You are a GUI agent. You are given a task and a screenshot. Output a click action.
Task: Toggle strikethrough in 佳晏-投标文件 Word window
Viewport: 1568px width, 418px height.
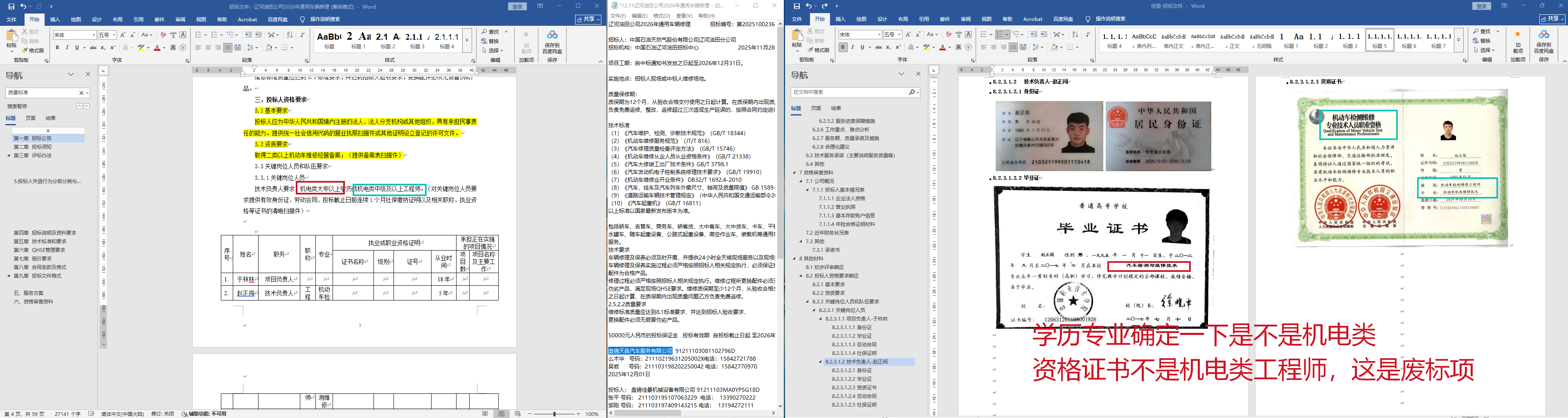[878, 47]
